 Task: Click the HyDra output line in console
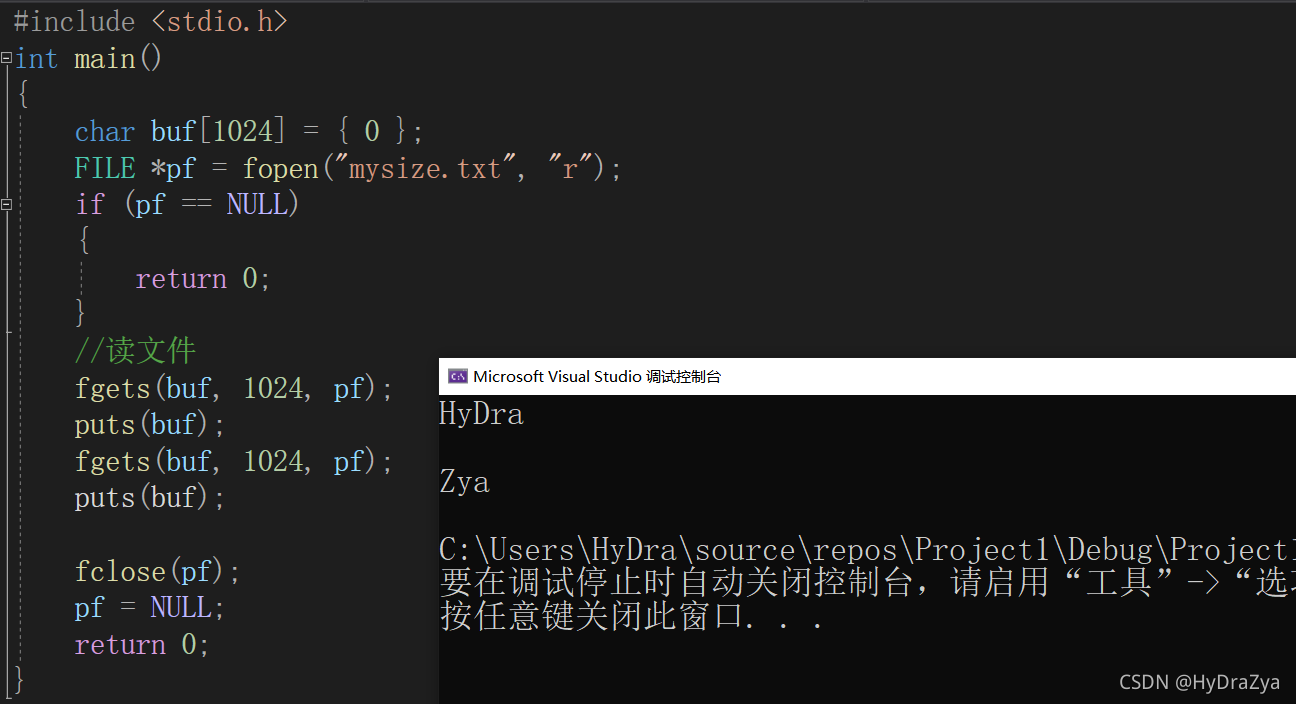pyautogui.click(x=481, y=414)
